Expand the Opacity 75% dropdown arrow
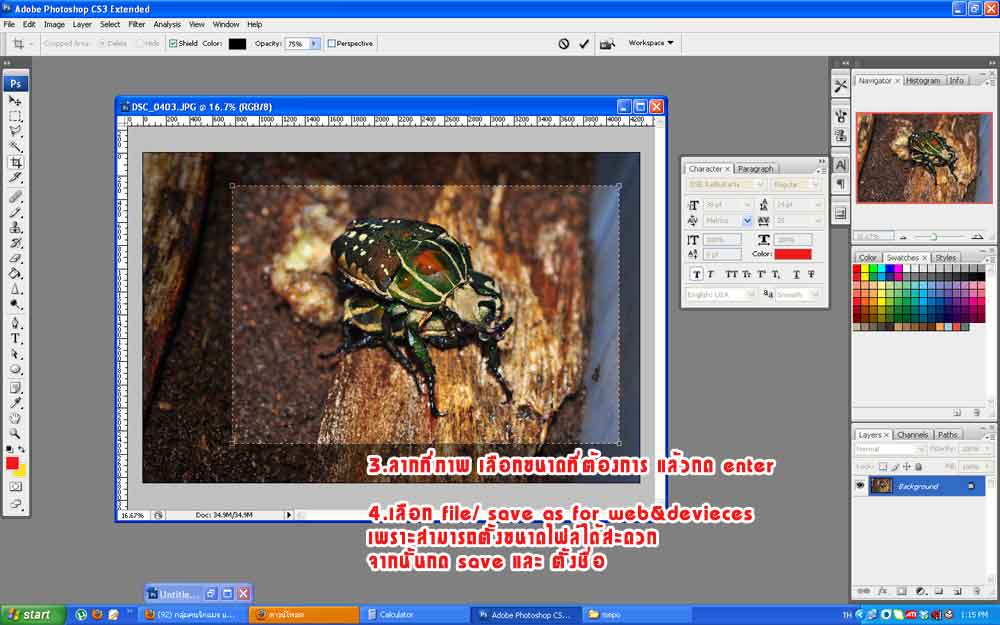 coord(314,44)
